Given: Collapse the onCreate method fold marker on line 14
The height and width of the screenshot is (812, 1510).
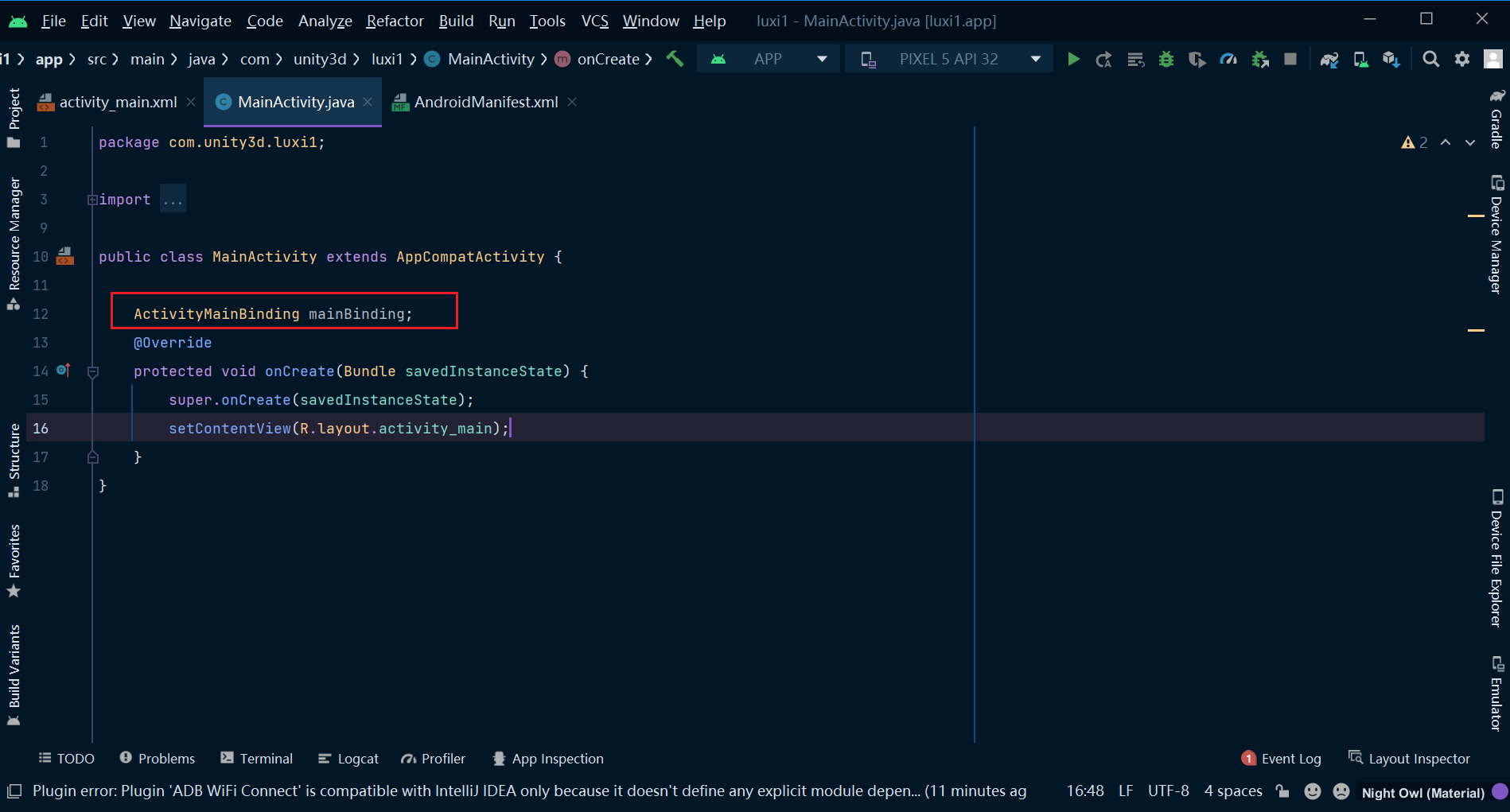Looking at the screenshot, I should pos(92,371).
